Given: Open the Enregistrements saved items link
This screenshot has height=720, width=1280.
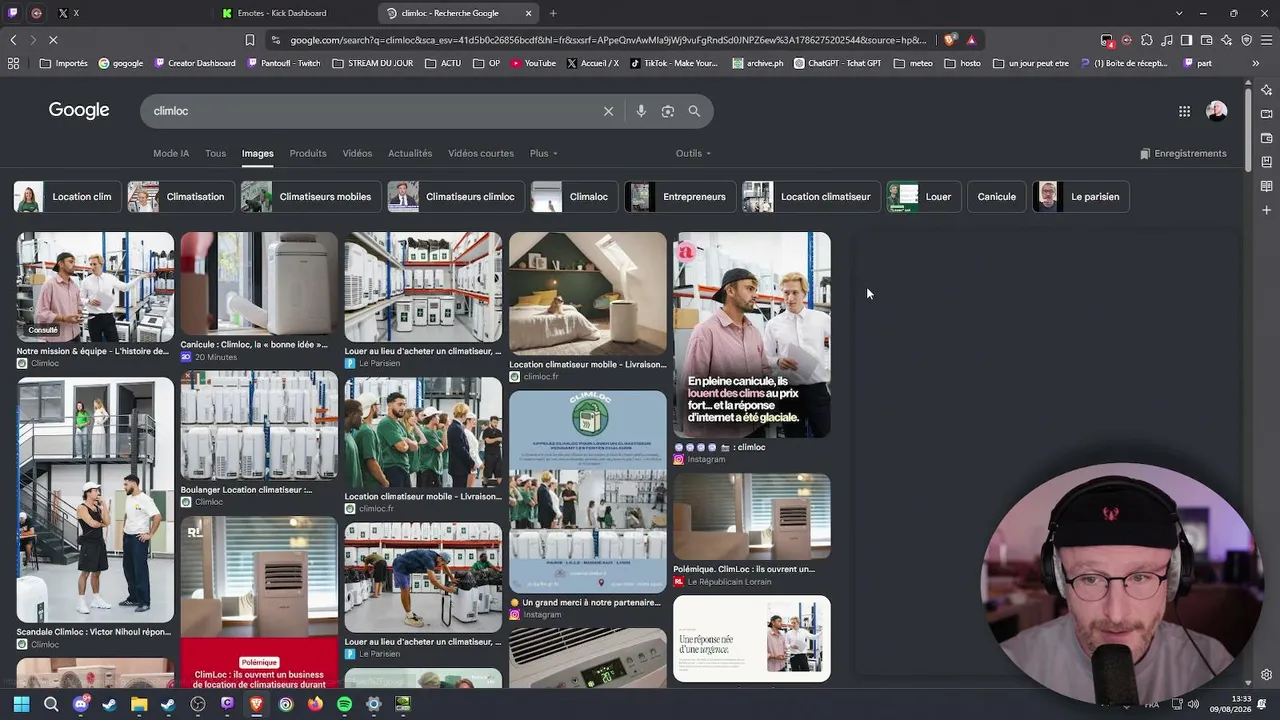Looking at the screenshot, I should [x=1183, y=153].
